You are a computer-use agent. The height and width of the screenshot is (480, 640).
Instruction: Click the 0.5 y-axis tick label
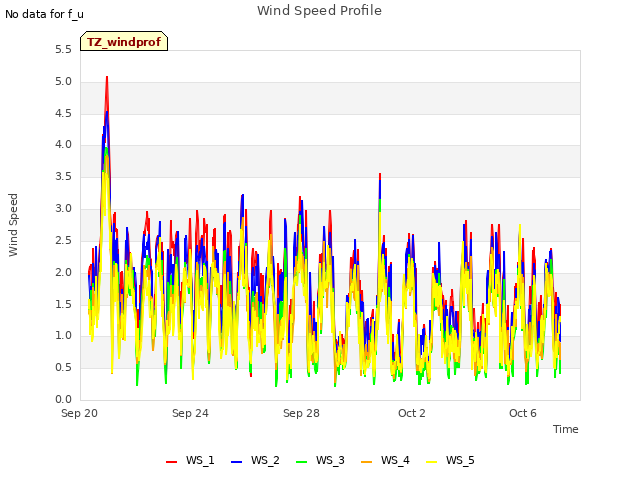[x=63, y=367]
